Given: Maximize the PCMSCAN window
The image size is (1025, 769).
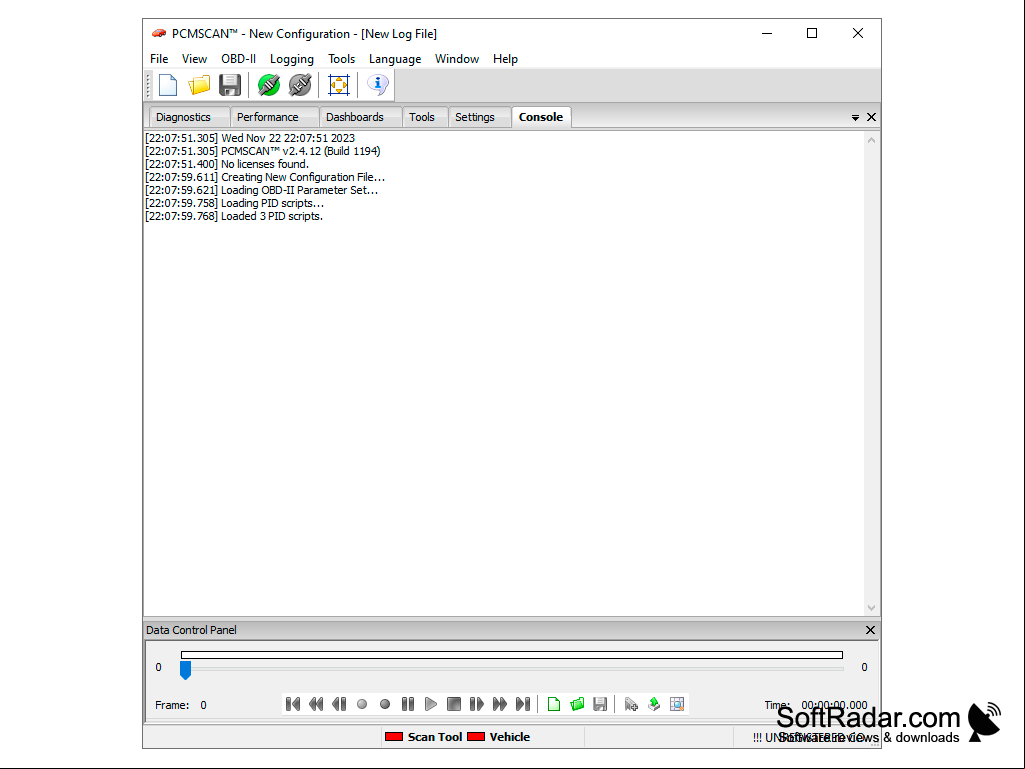Looking at the screenshot, I should click(812, 33).
